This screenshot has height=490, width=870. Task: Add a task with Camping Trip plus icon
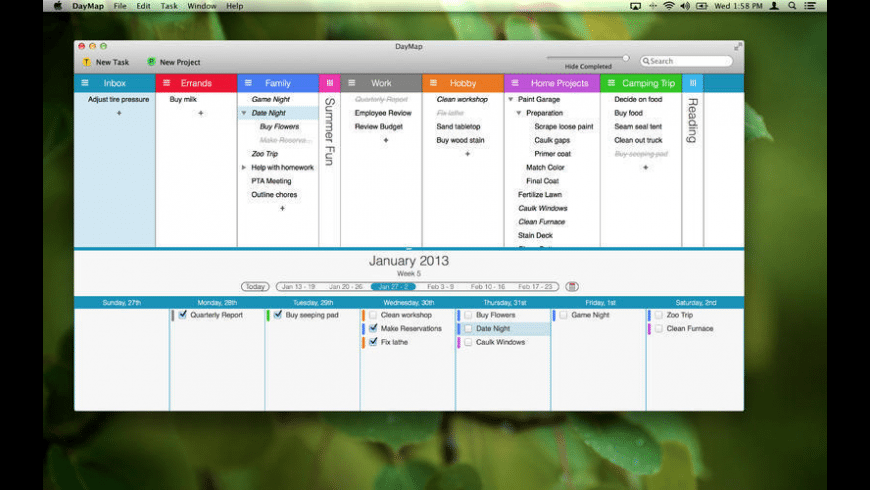pos(645,168)
